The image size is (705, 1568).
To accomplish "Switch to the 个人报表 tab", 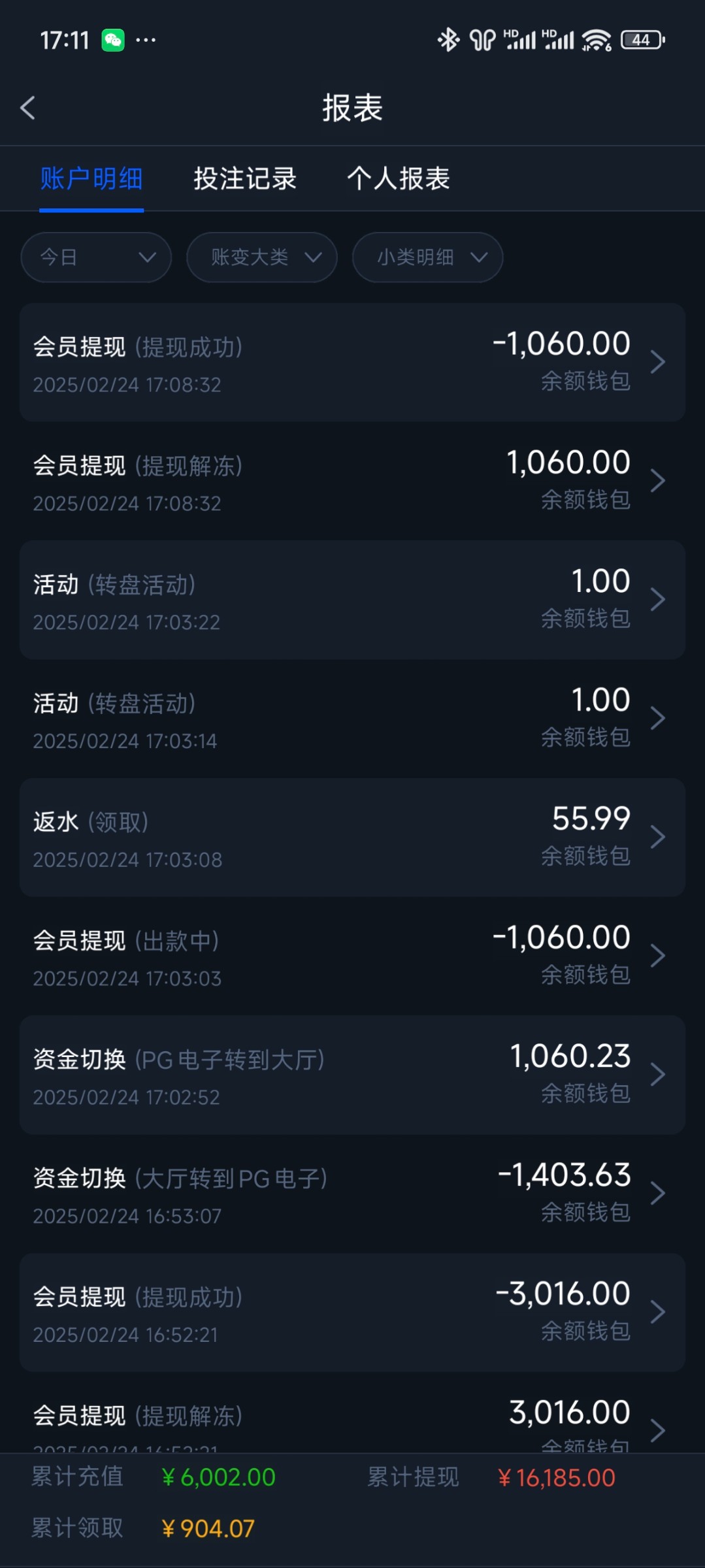I will [x=399, y=178].
